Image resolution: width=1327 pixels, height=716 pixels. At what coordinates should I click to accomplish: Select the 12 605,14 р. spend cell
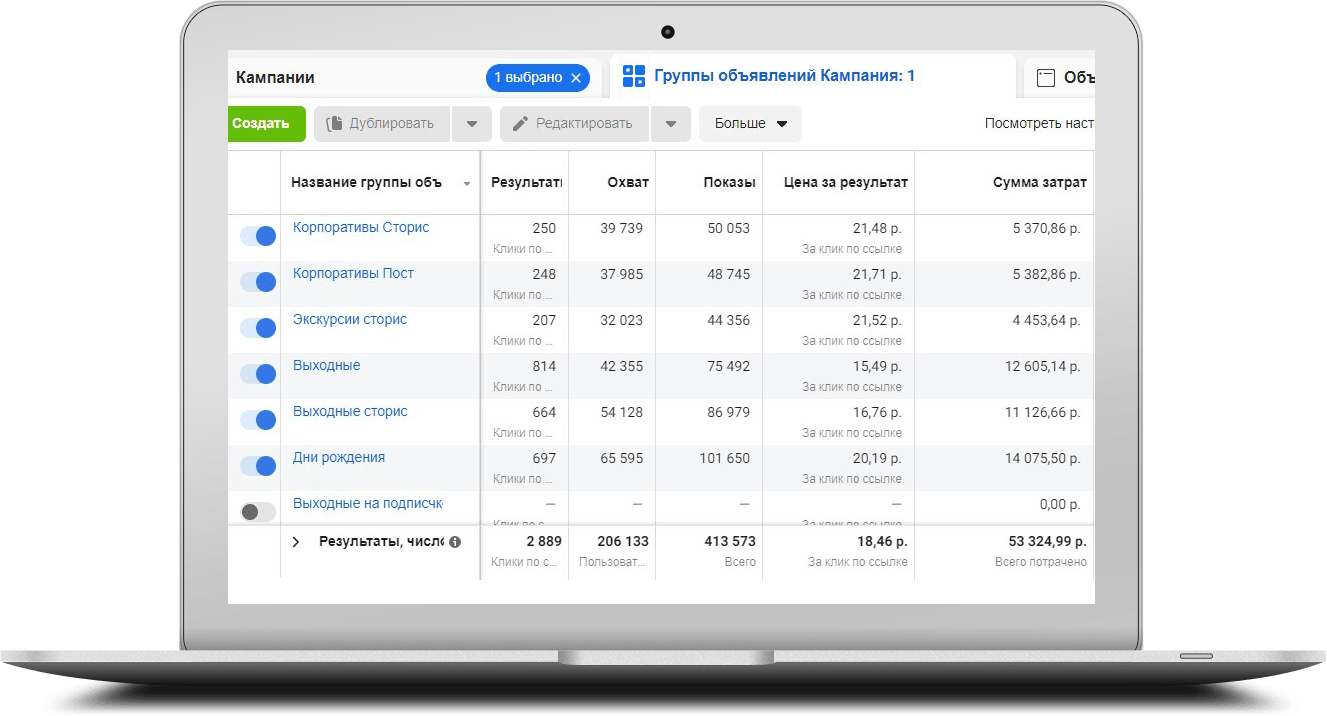[1043, 366]
